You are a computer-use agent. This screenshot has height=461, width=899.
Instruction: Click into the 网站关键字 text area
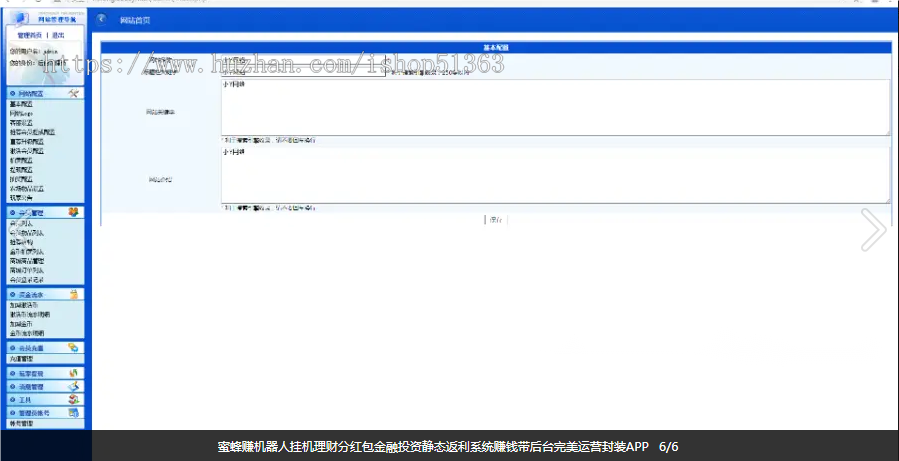(555, 107)
